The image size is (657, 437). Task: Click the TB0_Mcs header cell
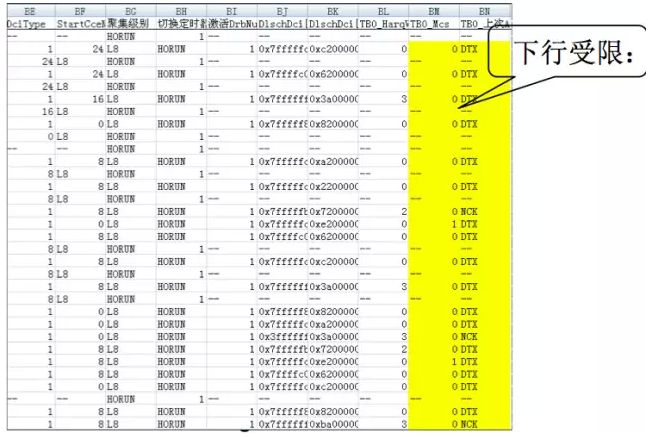coord(434,24)
